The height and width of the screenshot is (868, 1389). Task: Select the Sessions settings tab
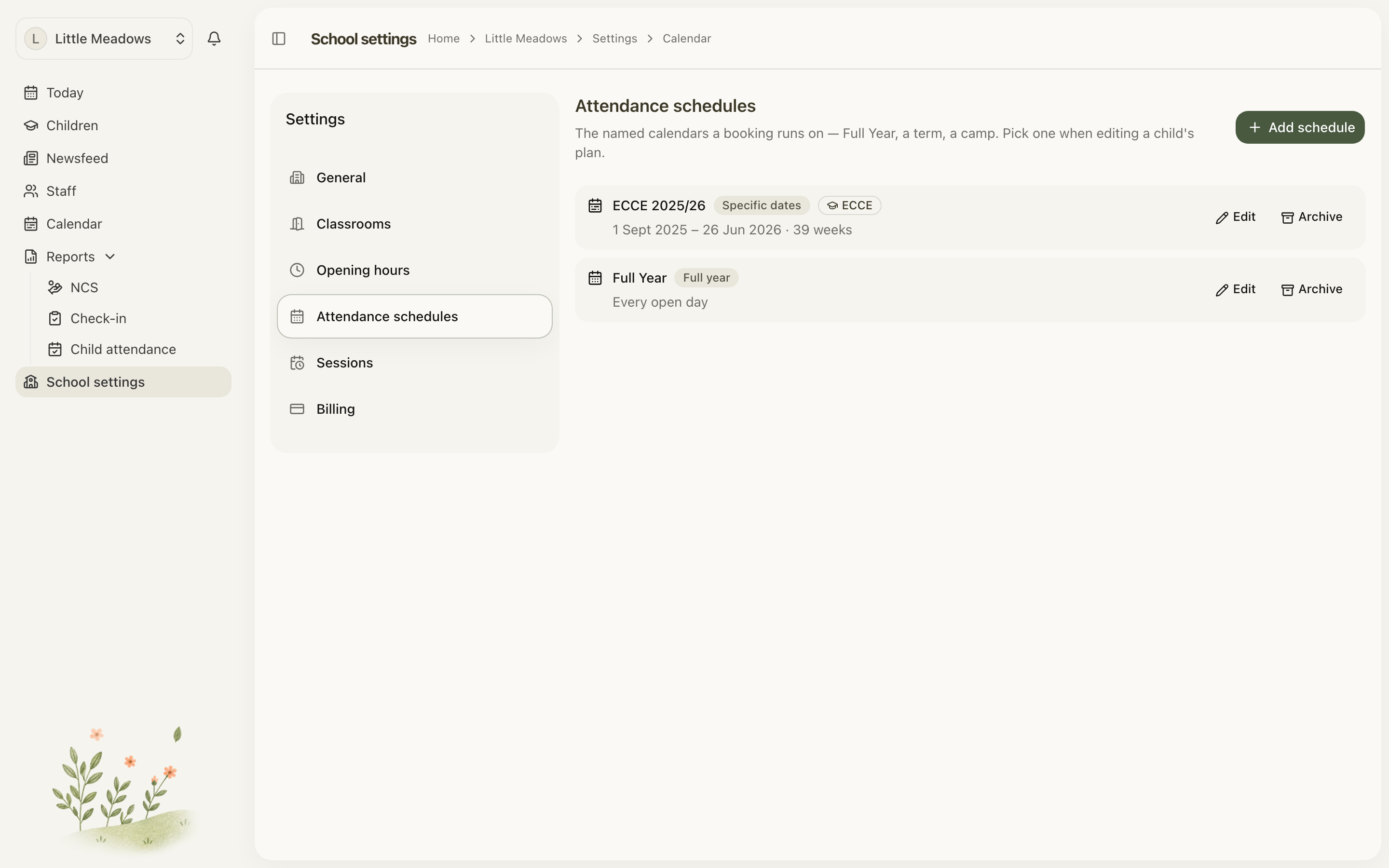(x=414, y=363)
